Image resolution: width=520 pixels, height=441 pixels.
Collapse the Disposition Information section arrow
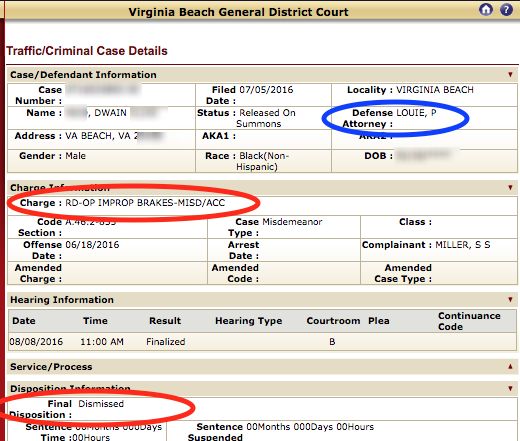(x=510, y=389)
